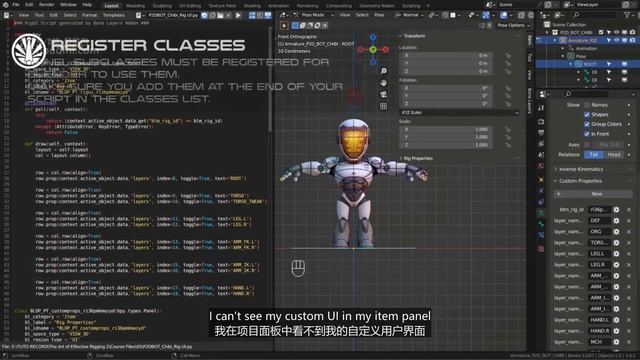Open the Scene properties tab icon
The height and width of the screenshot is (360, 640).
click(541, 155)
